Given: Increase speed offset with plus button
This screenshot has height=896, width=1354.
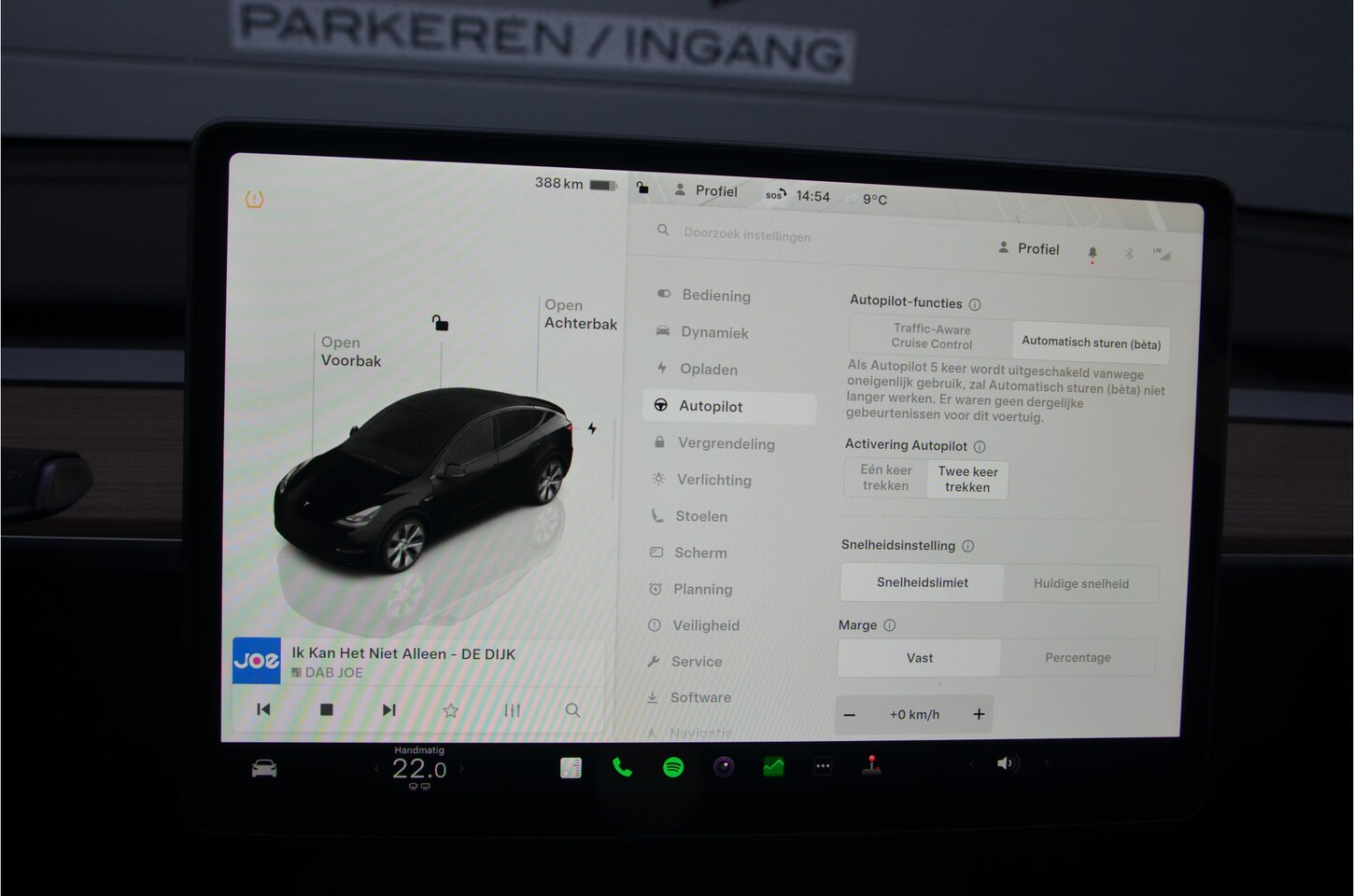Looking at the screenshot, I should (979, 714).
